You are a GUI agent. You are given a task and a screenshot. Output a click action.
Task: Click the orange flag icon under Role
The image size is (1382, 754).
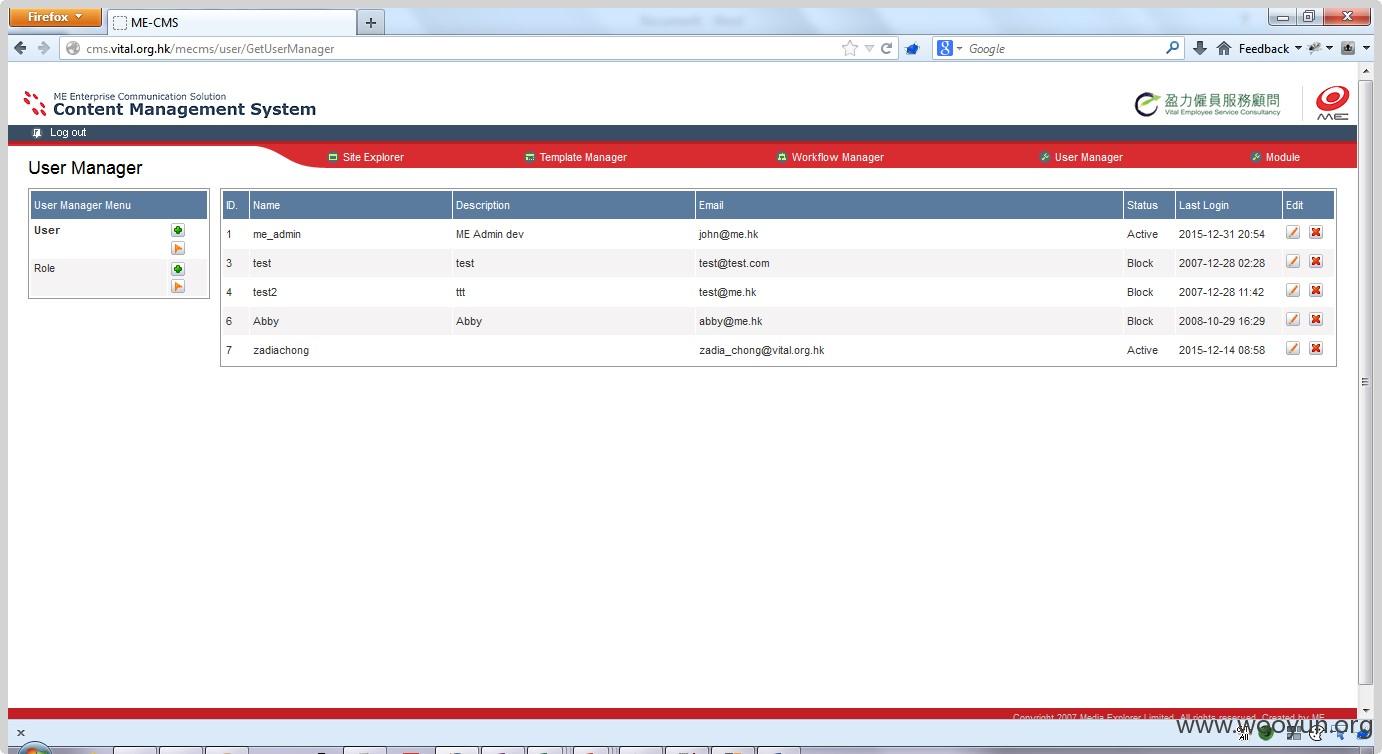pos(178,286)
